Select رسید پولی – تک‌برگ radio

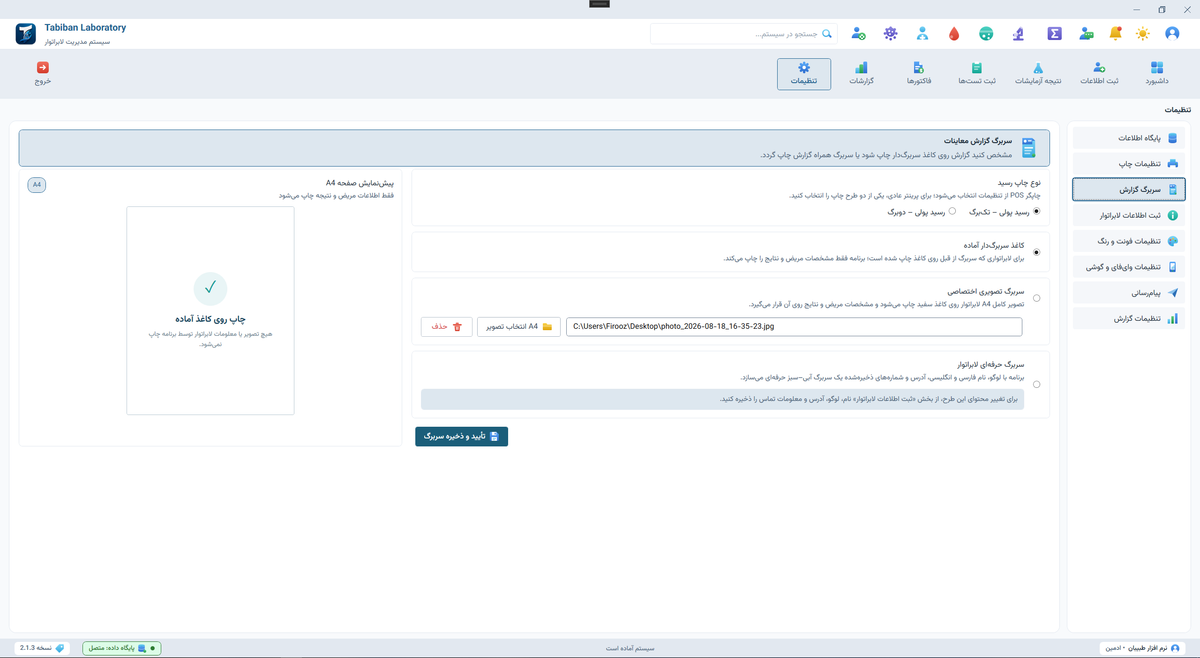pyautogui.click(x=1035, y=211)
